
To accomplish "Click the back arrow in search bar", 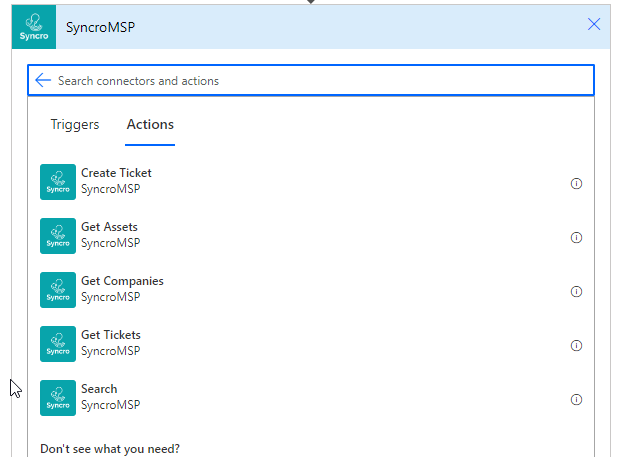I will coord(43,80).
